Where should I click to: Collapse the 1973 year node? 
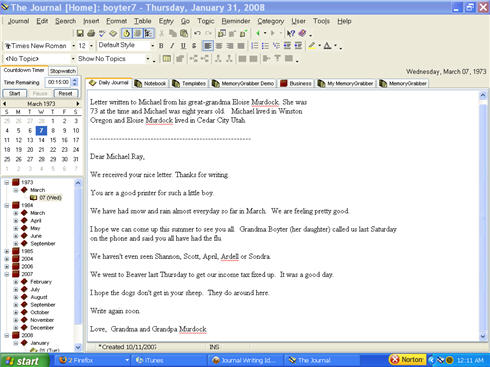6,182
